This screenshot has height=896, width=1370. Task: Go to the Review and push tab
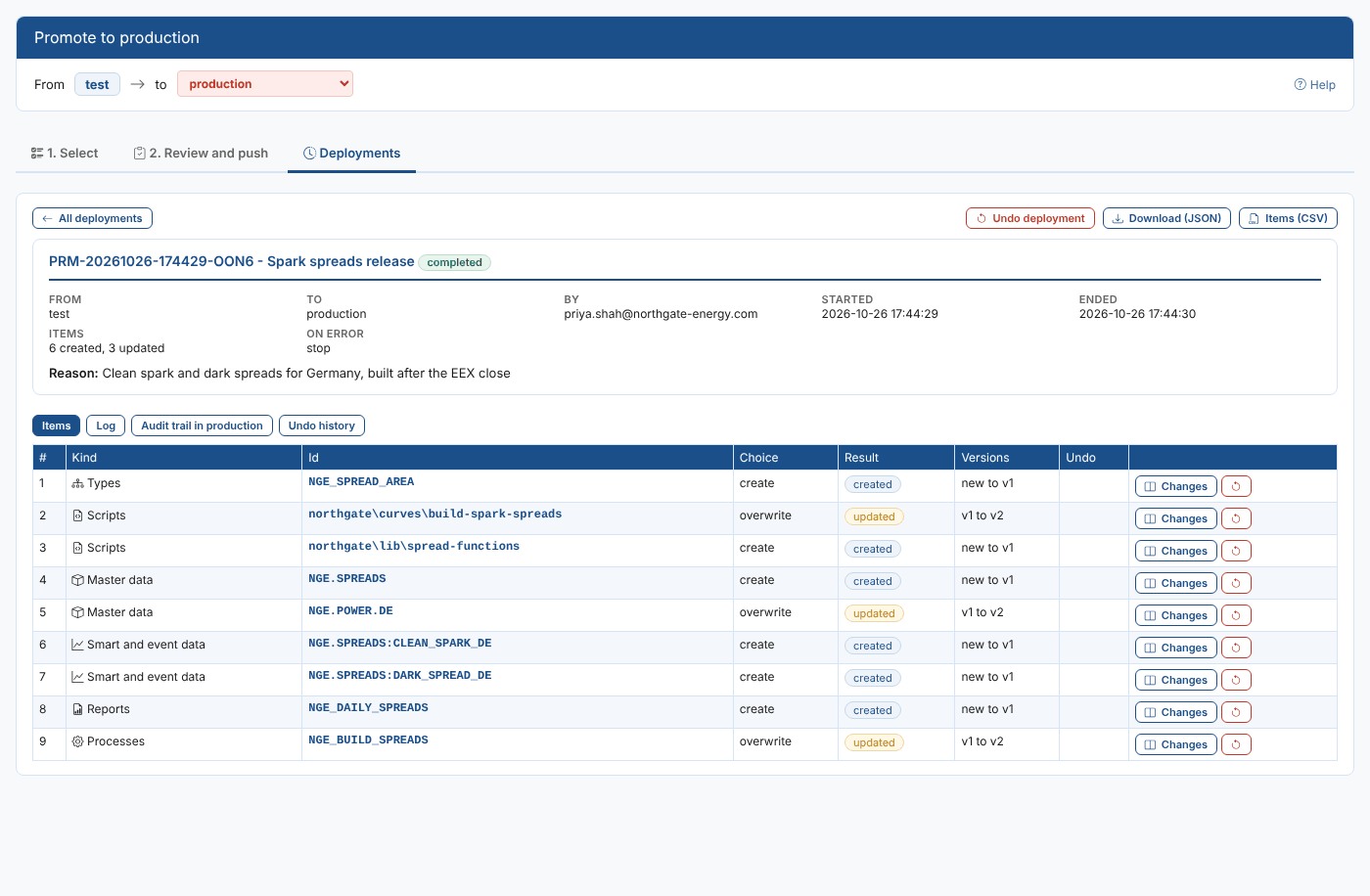tap(201, 154)
